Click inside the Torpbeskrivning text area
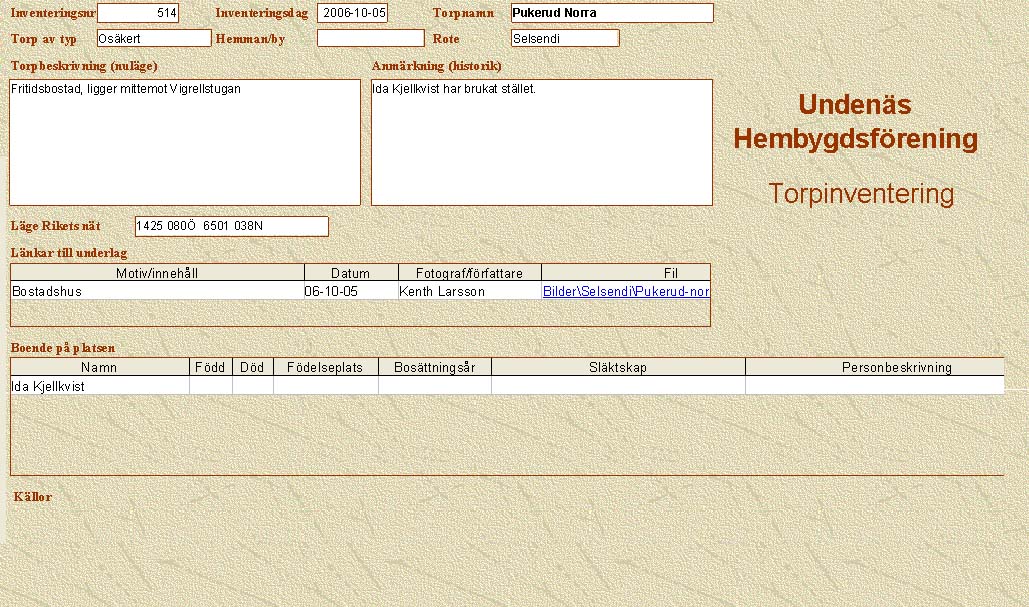The image size is (1029, 607). (185, 143)
